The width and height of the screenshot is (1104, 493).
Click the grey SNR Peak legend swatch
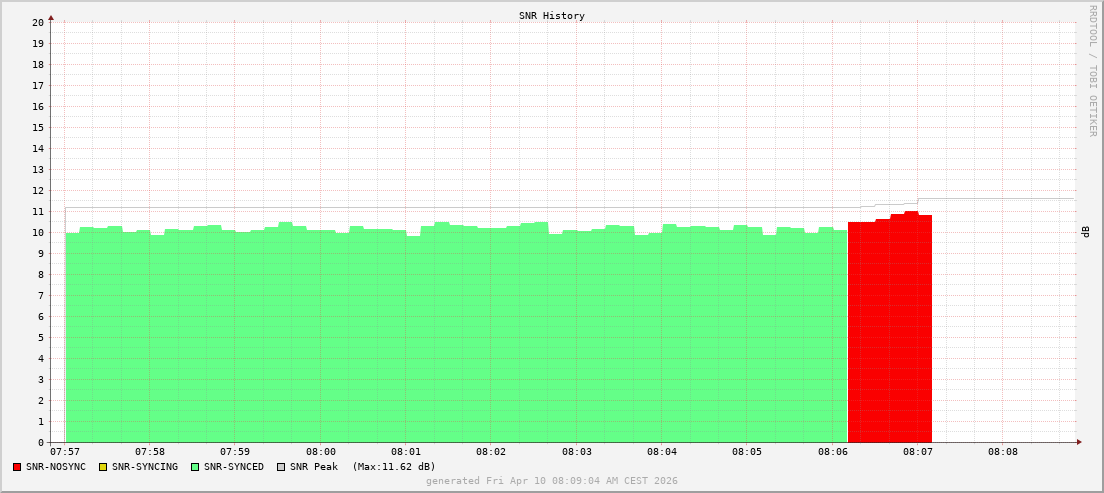[281, 467]
